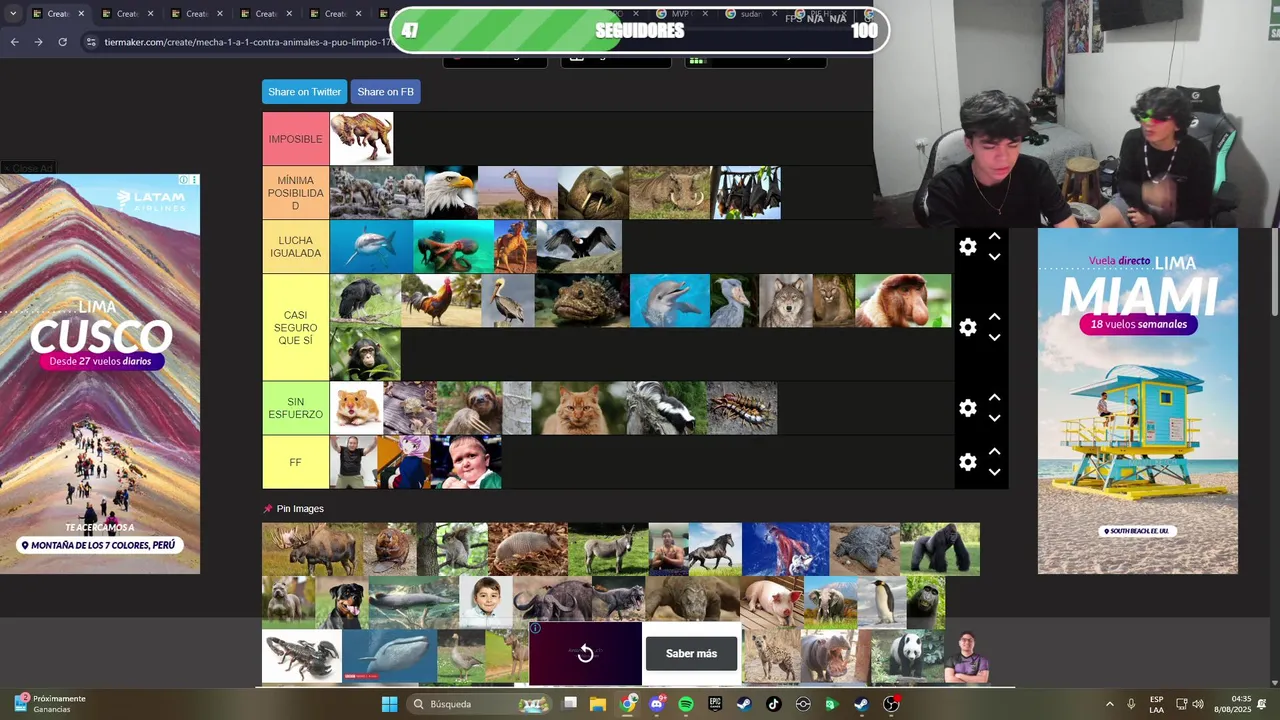
Task: Pick the dolphin image
Action: (x=670, y=301)
